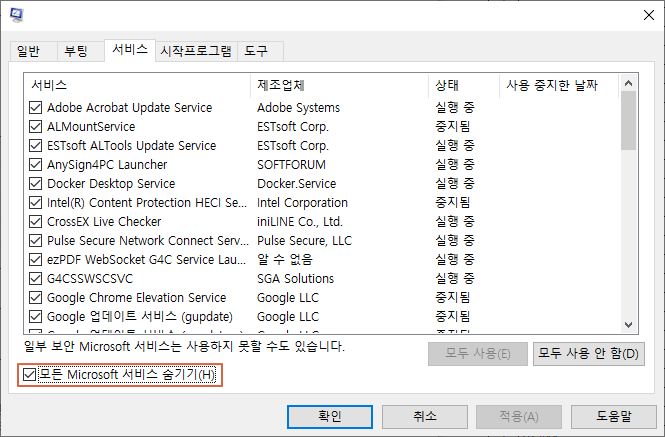Viewport: 665px width, 437px height.
Task: Click the scrollbar down arrow
Action: [629, 325]
